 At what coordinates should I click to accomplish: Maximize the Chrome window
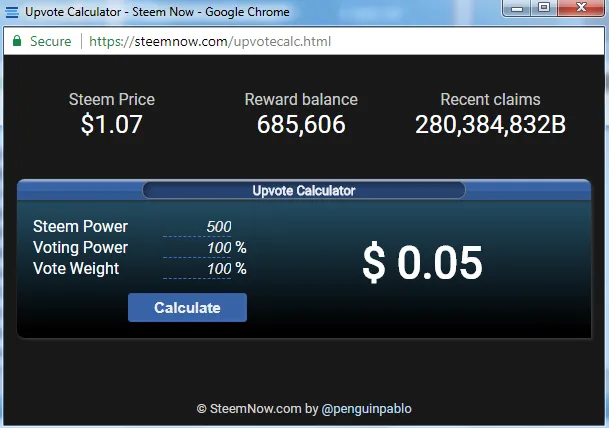tap(544, 8)
